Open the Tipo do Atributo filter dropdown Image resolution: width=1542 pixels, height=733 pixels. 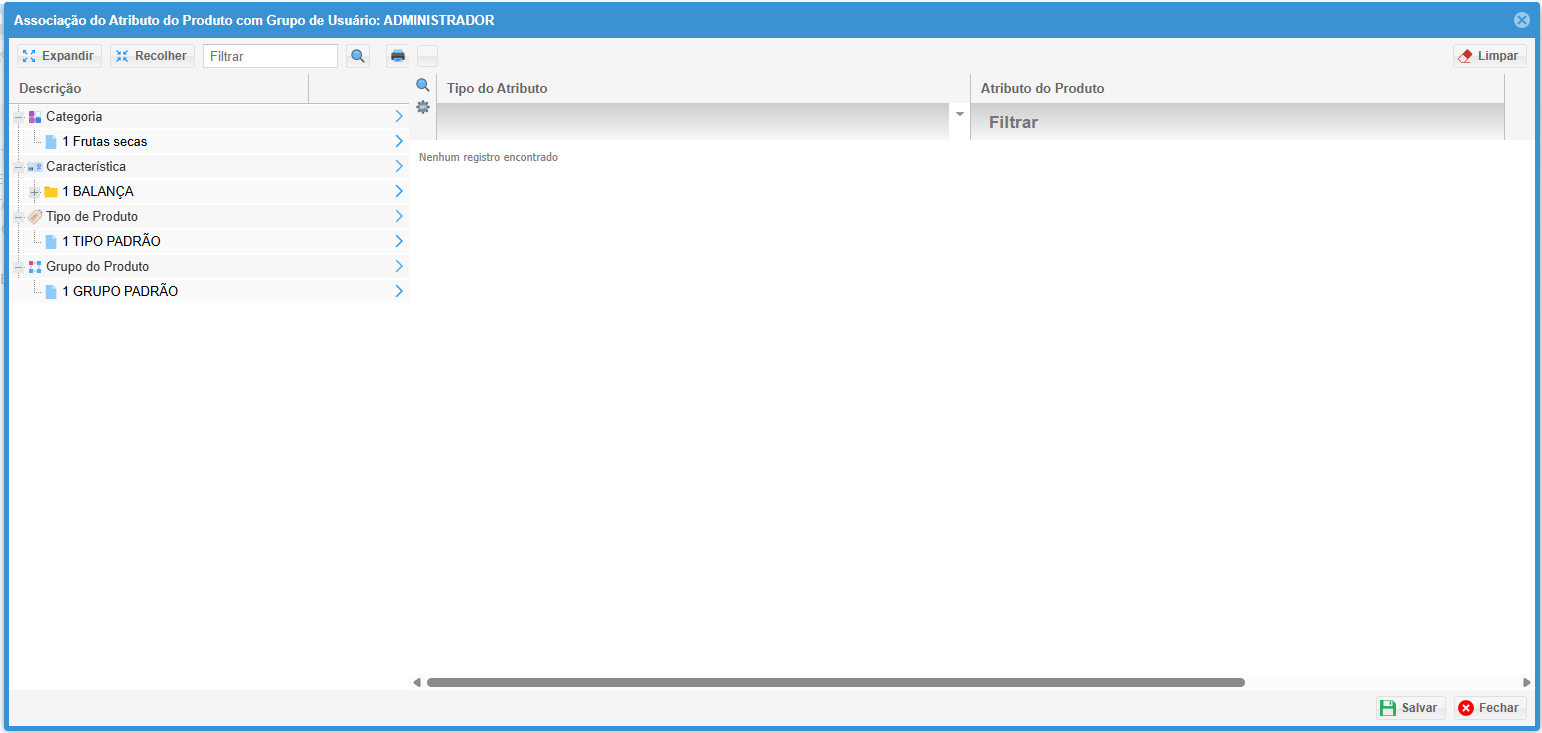tap(960, 114)
